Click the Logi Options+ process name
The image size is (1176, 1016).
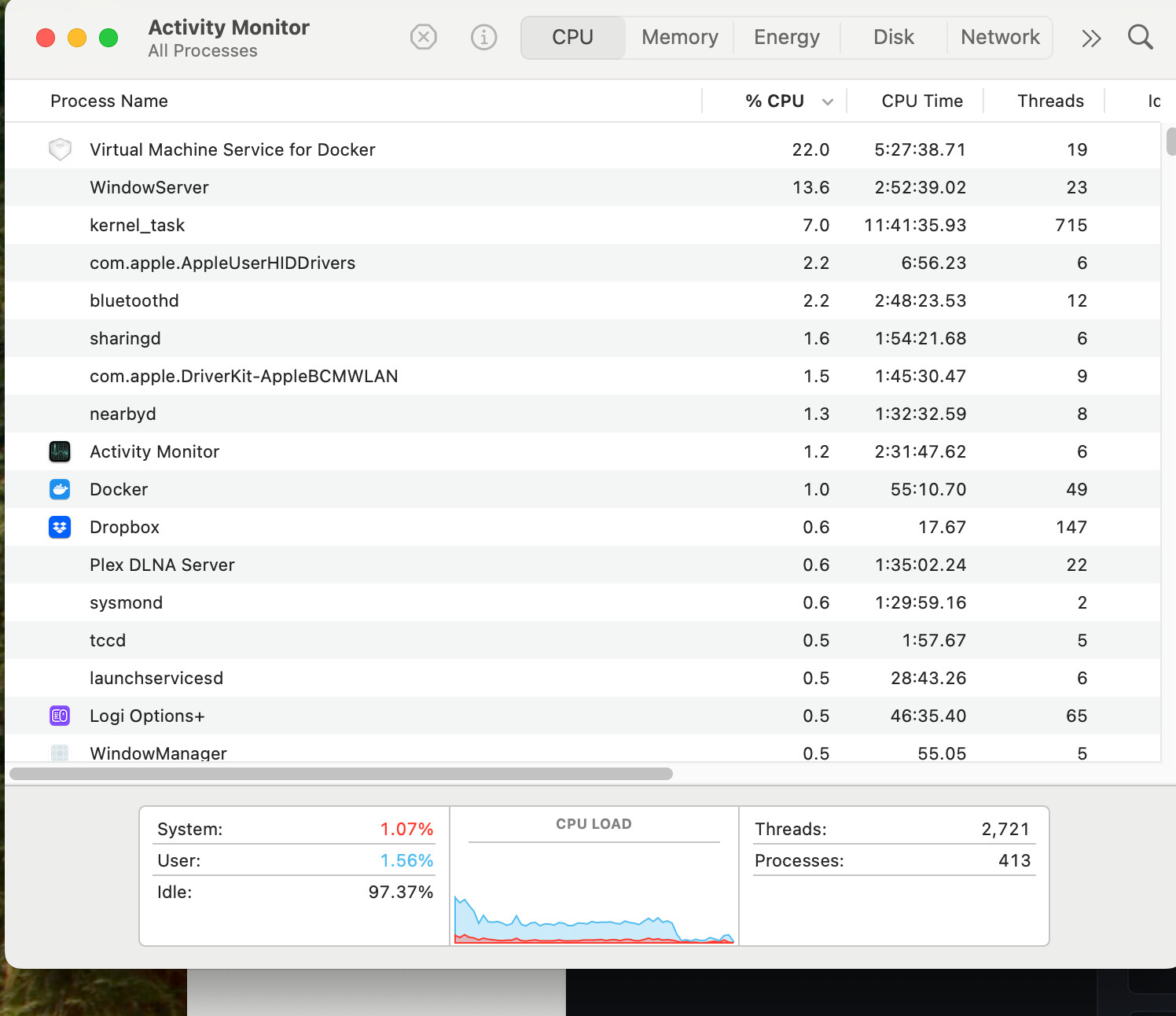(x=147, y=716)
